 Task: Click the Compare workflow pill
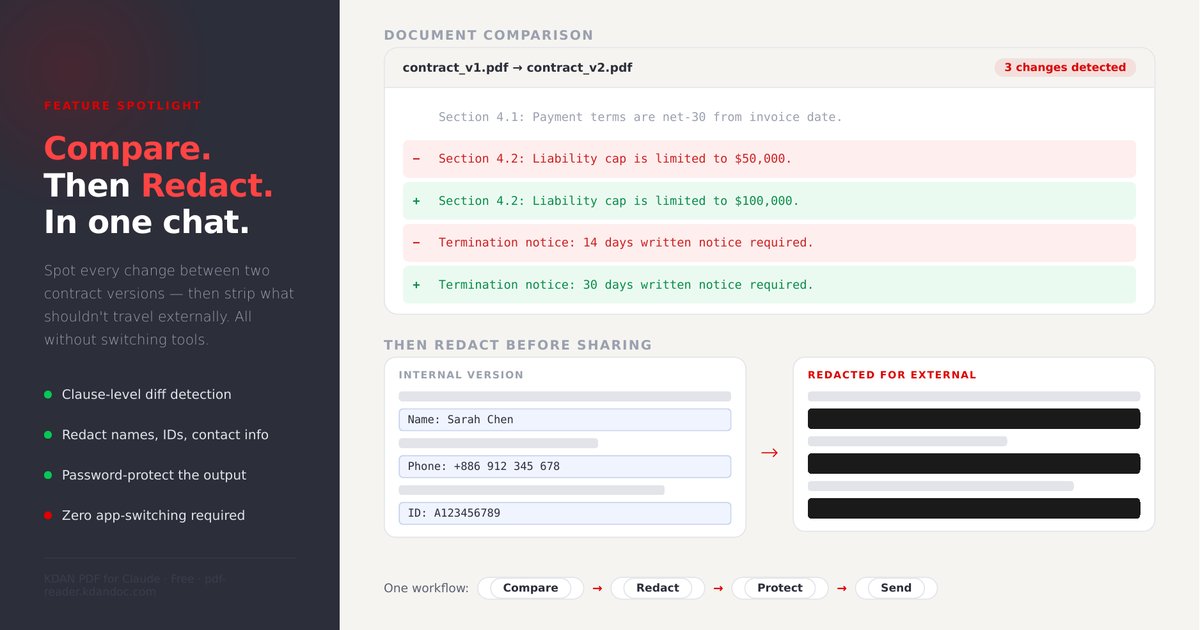pos(530,588)
